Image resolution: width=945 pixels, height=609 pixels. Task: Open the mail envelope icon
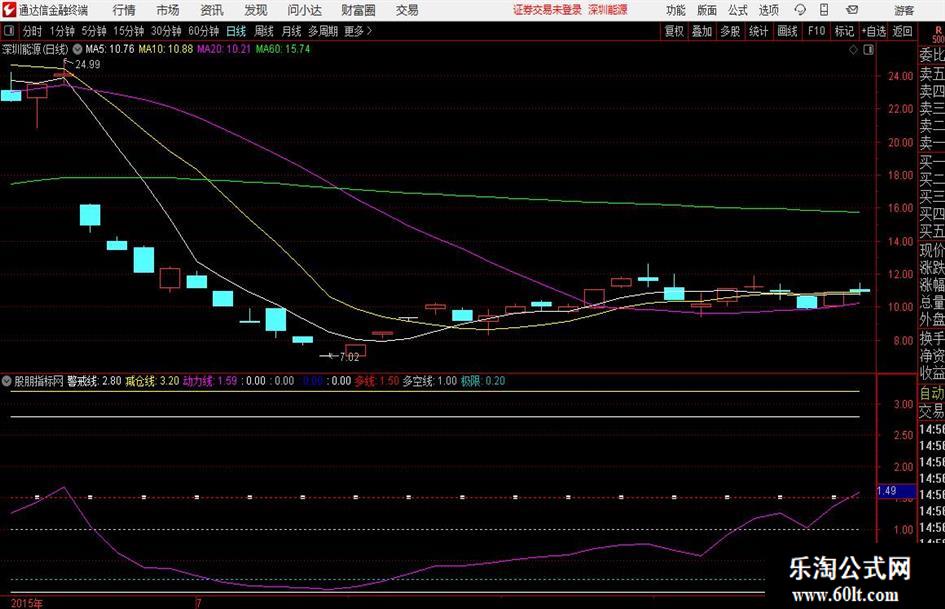[x=852, y=10]
